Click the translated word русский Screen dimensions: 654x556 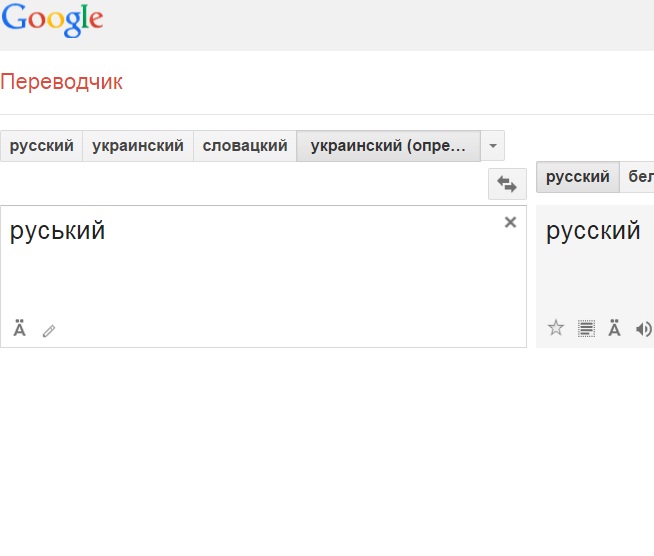click(x=593, y=231)
